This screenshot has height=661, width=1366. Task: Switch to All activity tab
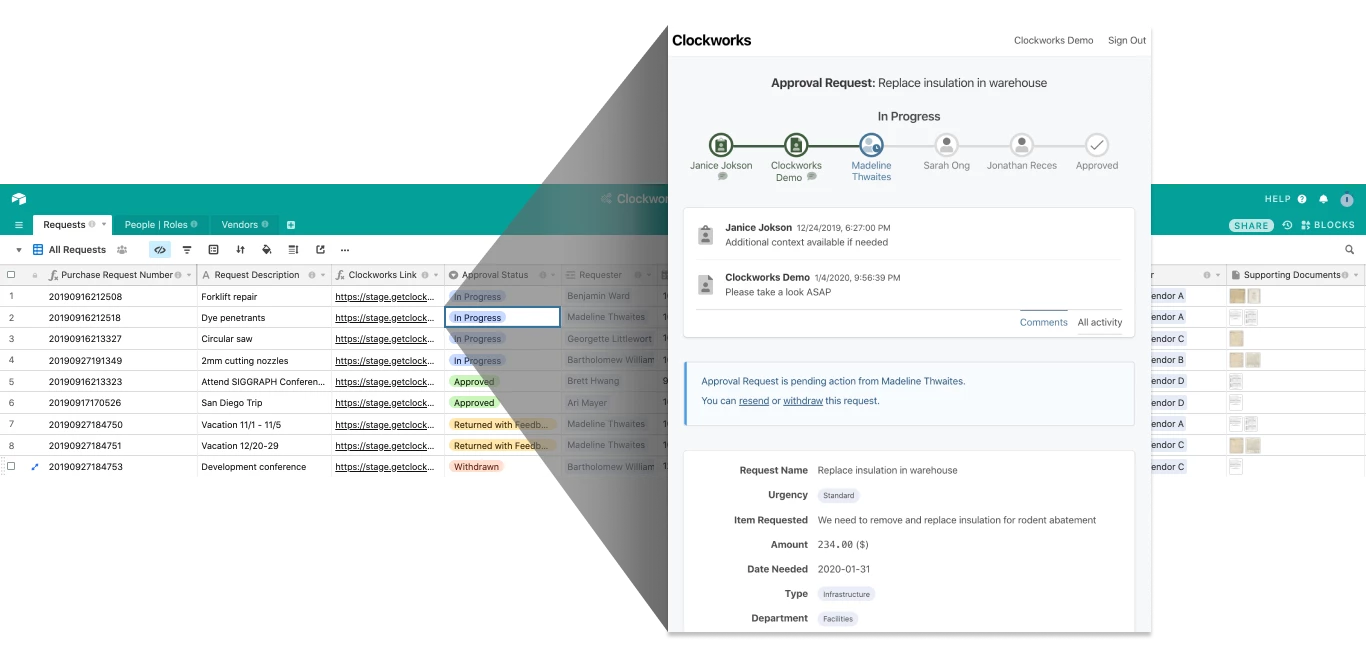1100,322
